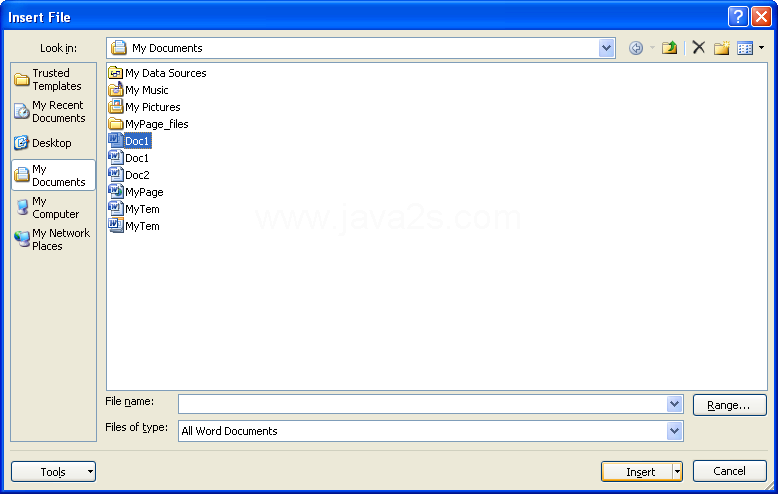The image size is (778, 494).
Task: Open the Trusted Templates location
Action: coord(53,79)
